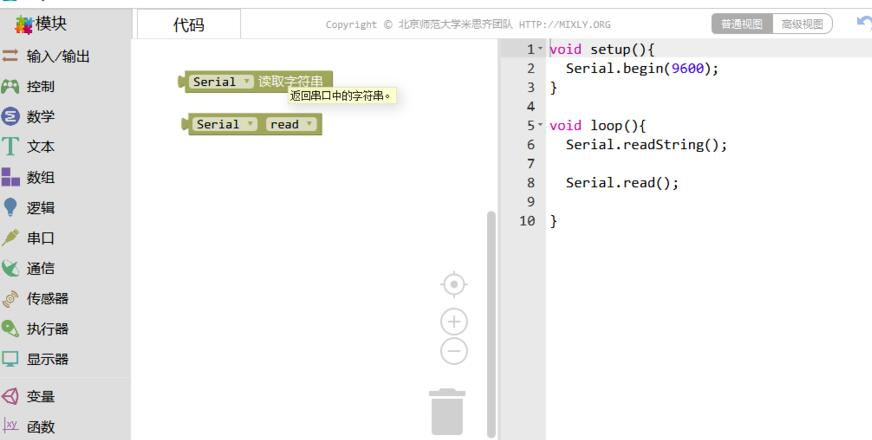The image size is (872, 440).
Task: Zoom in the block workspace
Action: click(x=454, y=322)
